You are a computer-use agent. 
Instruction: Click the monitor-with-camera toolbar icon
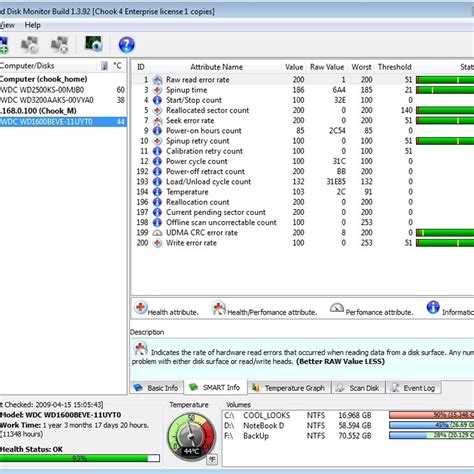tap(94, 44)
